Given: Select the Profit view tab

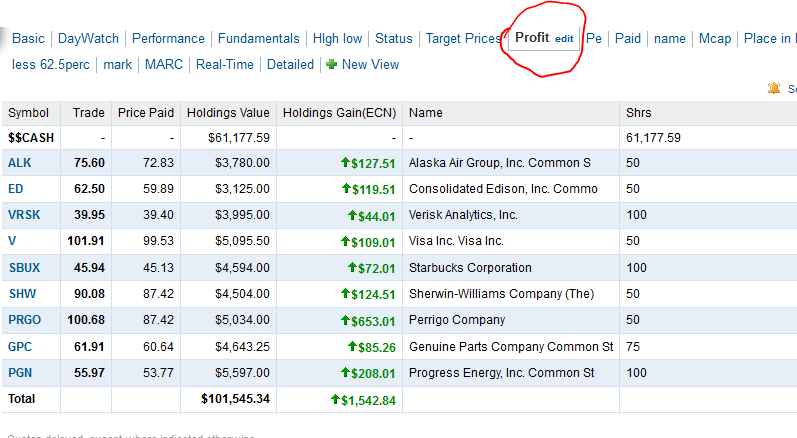Looking at the screenshot, I should (x=532, y=38).
